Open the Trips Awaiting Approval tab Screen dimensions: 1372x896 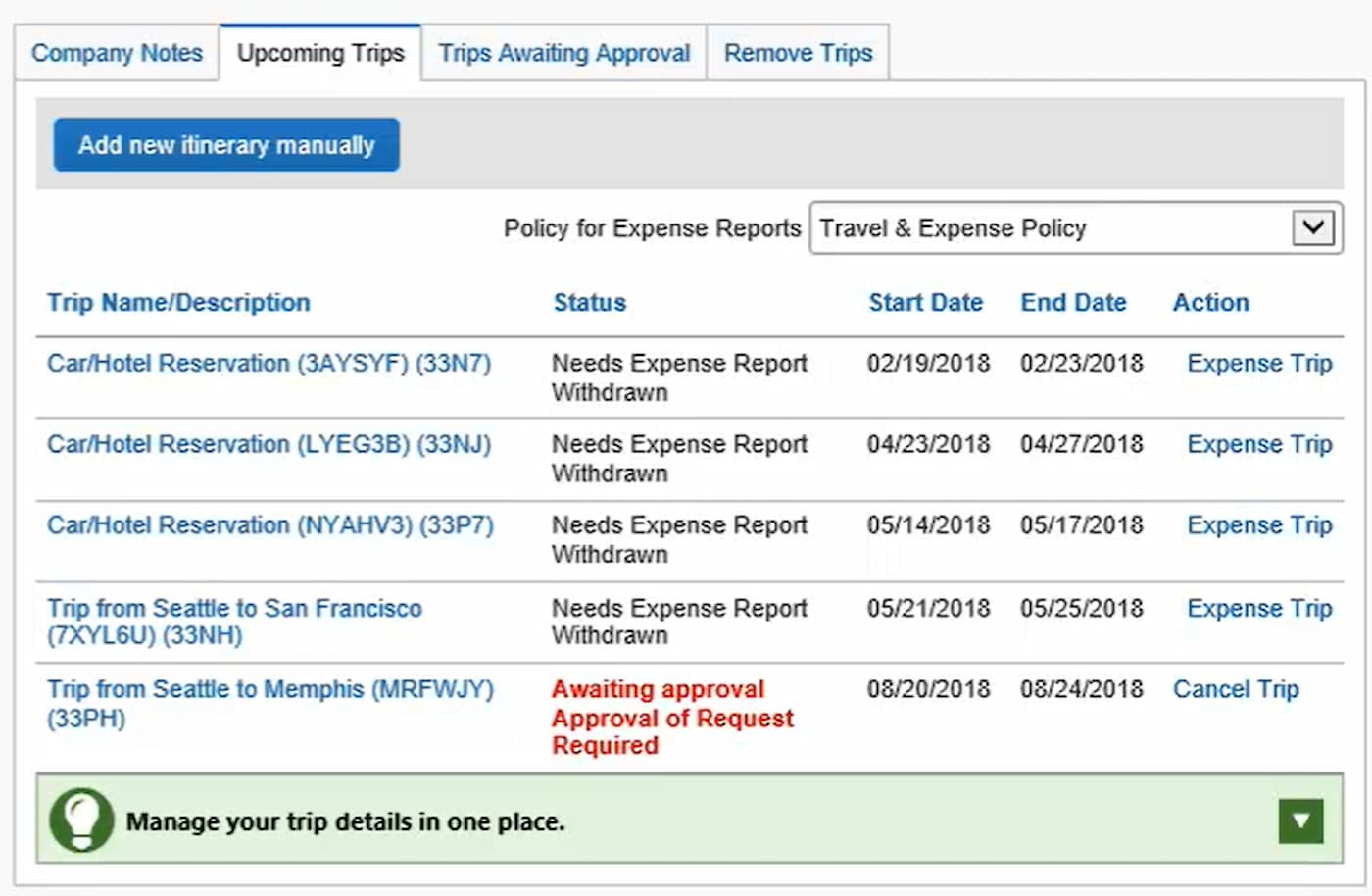pyautogui.click(x=563, y=53)
